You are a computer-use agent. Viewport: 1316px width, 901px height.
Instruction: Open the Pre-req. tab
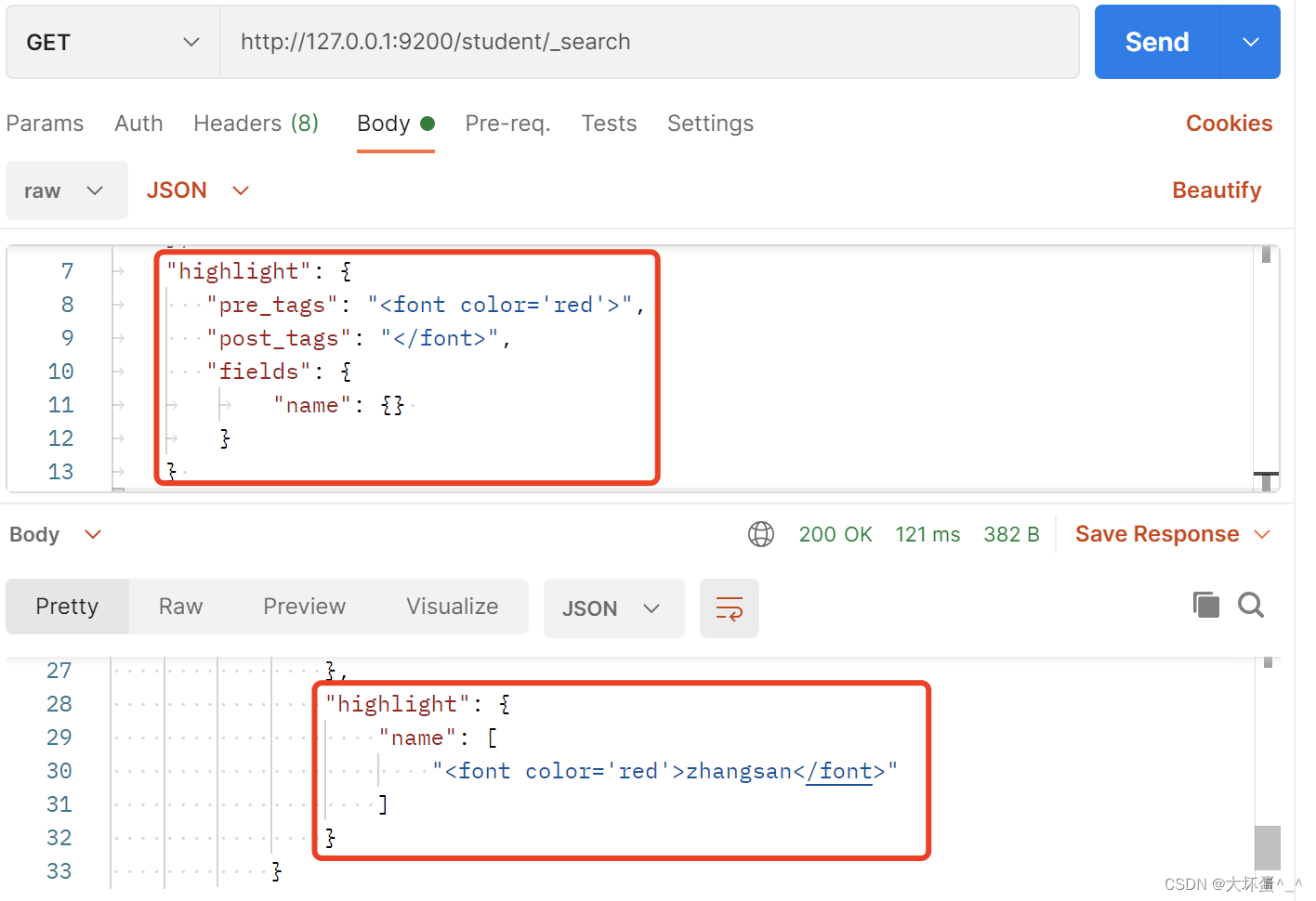pyautogui.click(x=508, y=124)
